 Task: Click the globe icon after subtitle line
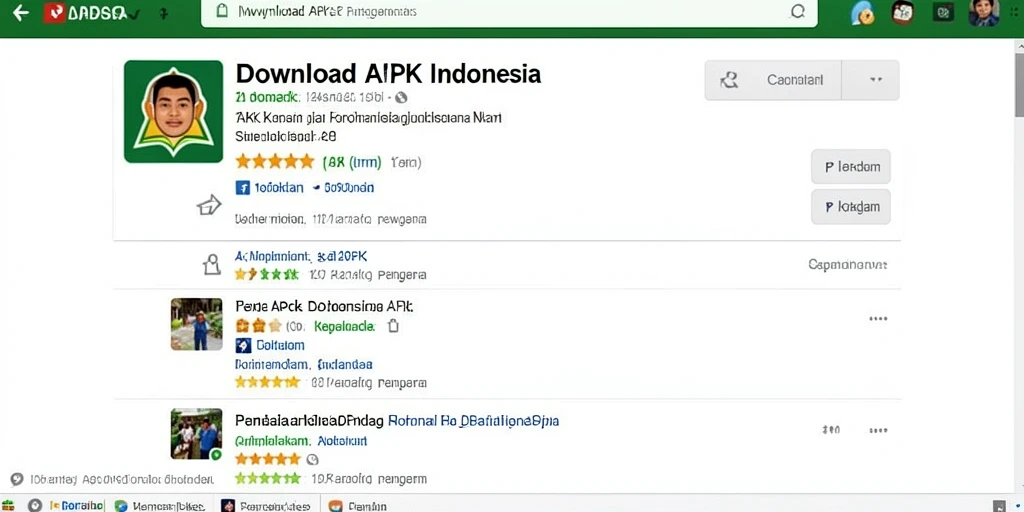click(x=401, y=98)
